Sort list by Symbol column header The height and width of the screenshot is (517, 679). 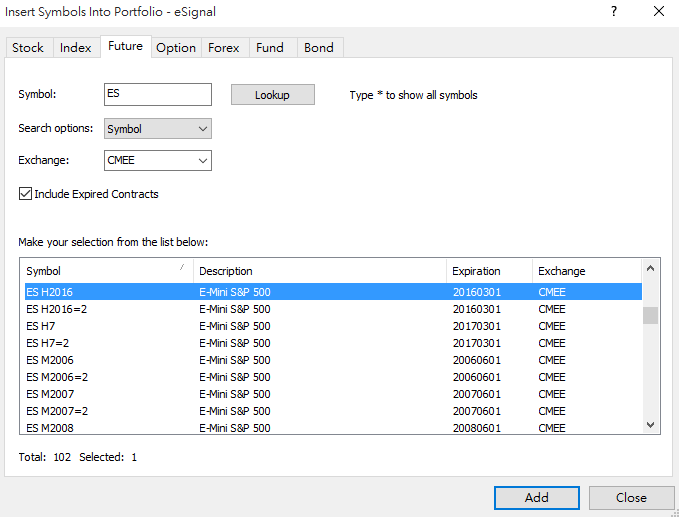[x=107, y=271]
